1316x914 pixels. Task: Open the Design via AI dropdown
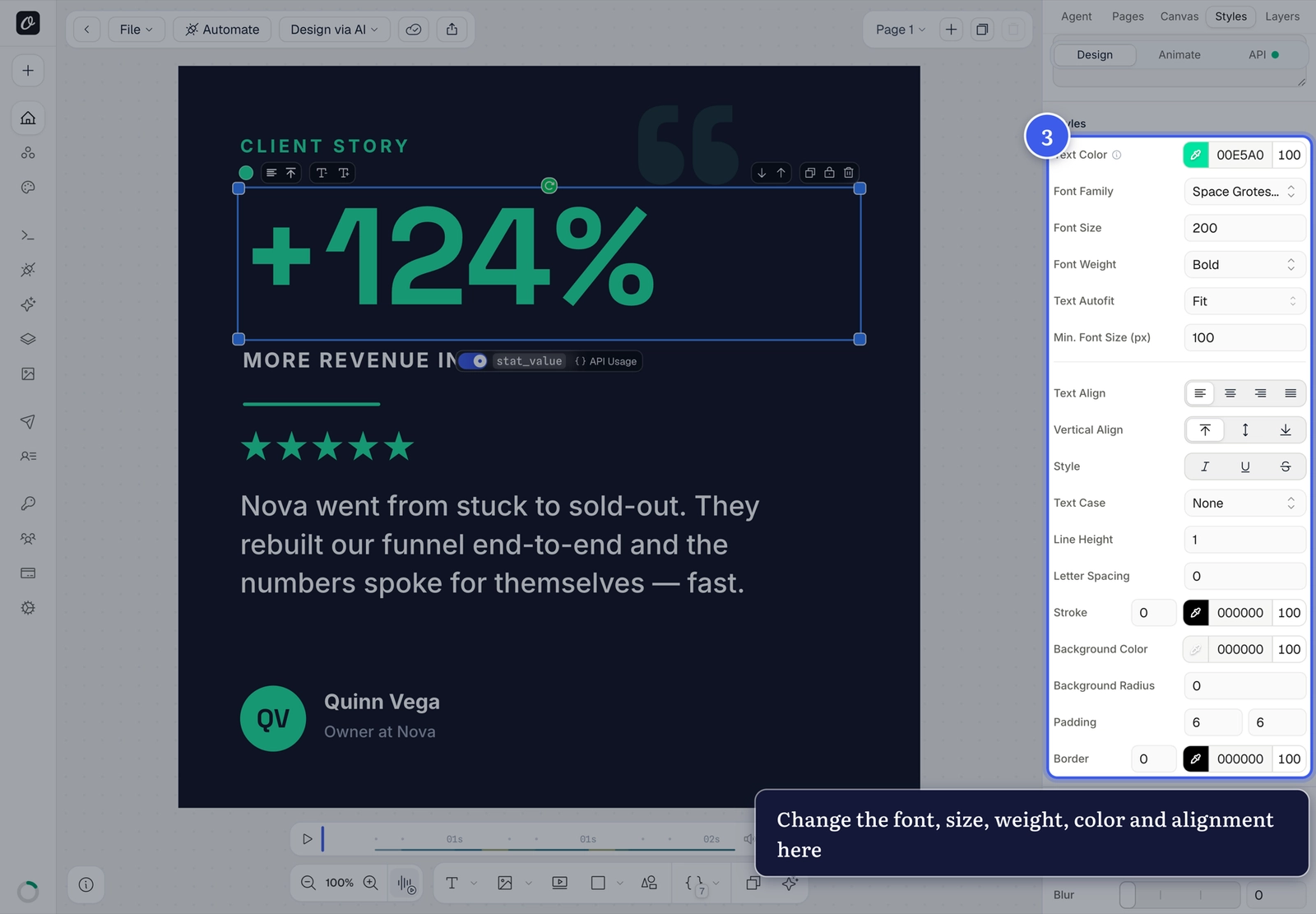[334, 30]
